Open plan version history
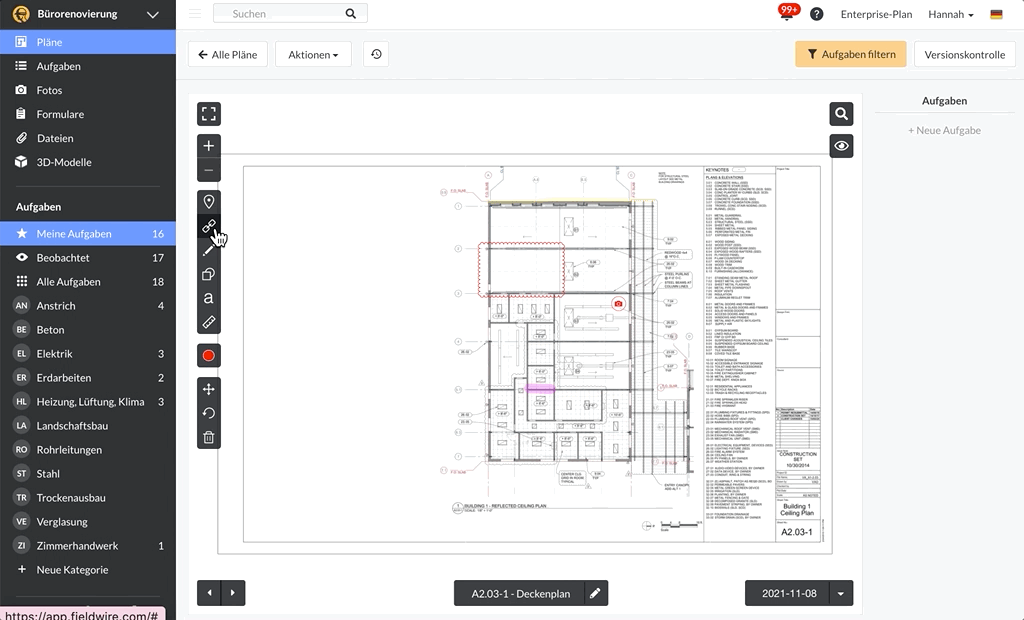1024x620 pixels. click(x=376, y=54)
